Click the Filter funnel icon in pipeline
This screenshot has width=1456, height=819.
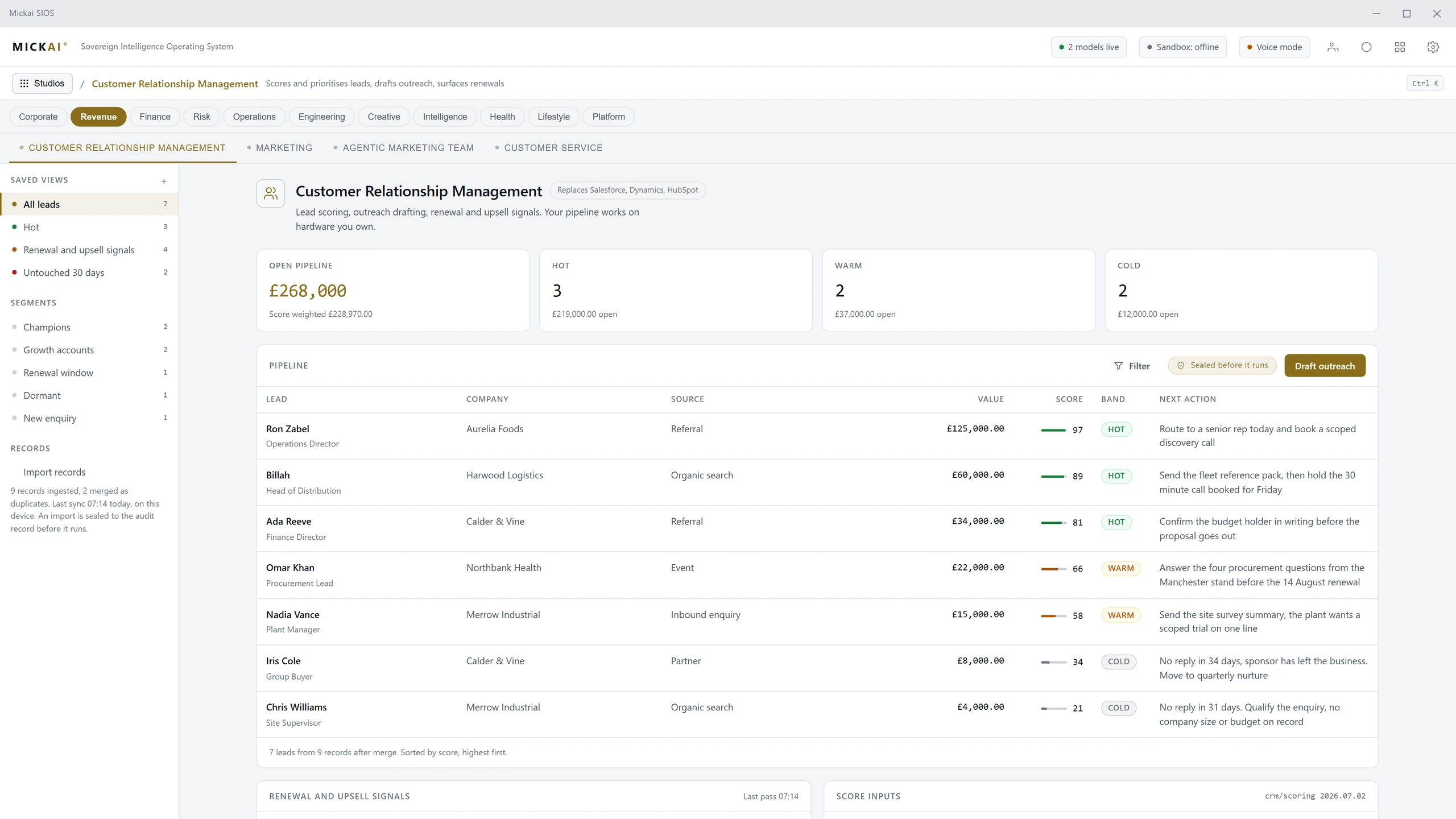tap(1118, 366)
